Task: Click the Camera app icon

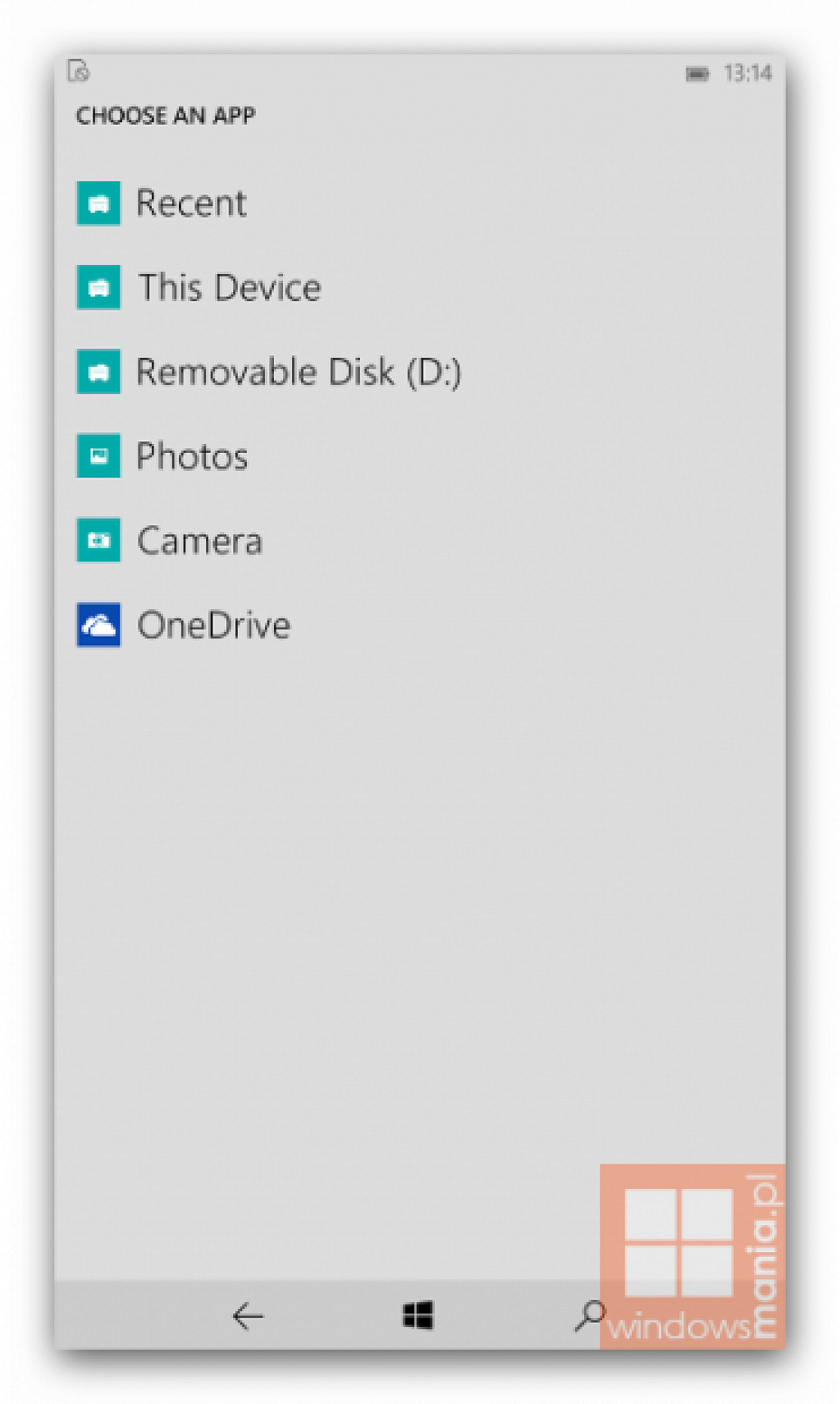Action: click(98, 540)
